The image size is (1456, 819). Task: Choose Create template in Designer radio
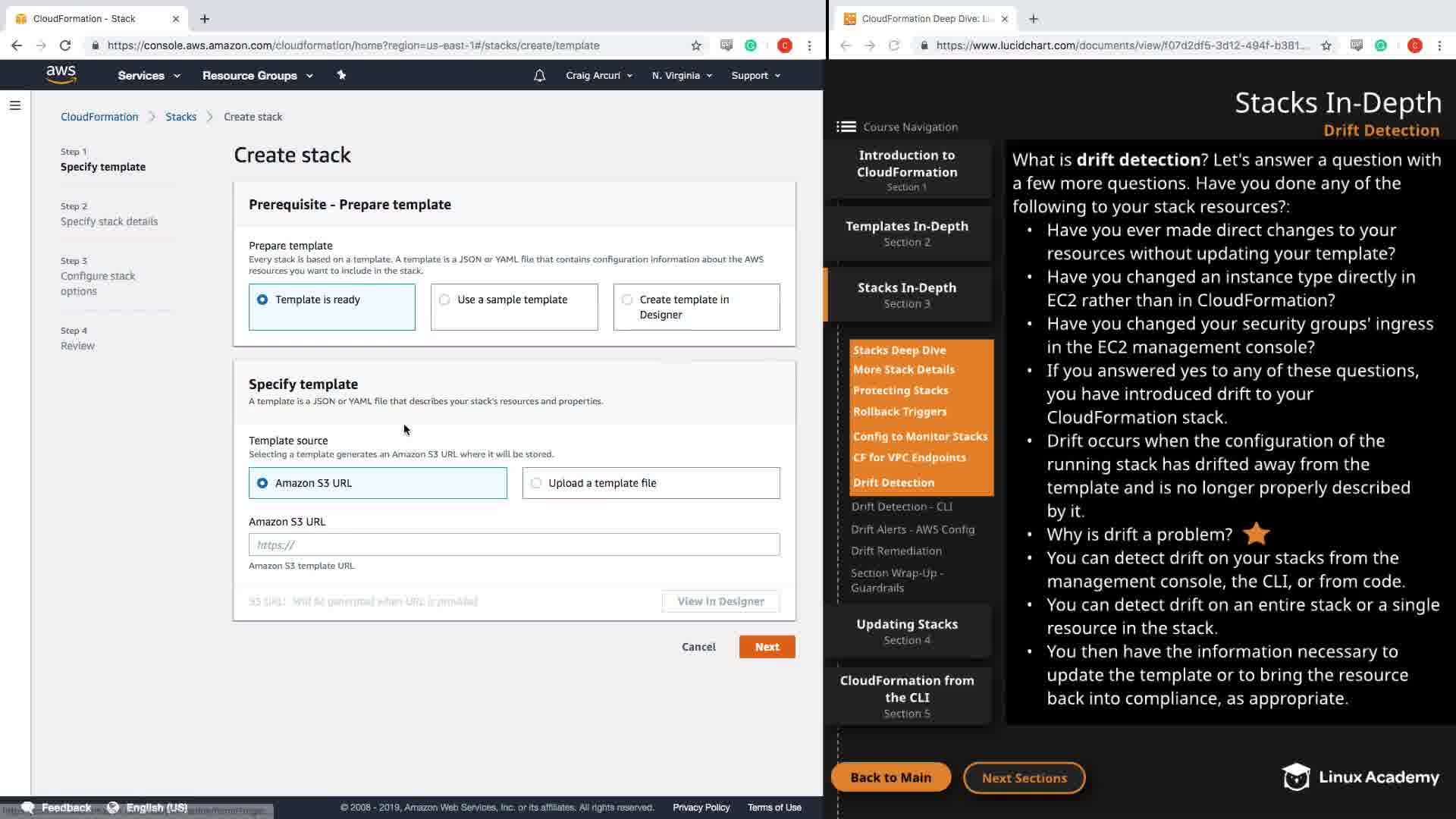click(x=627, y=300)
